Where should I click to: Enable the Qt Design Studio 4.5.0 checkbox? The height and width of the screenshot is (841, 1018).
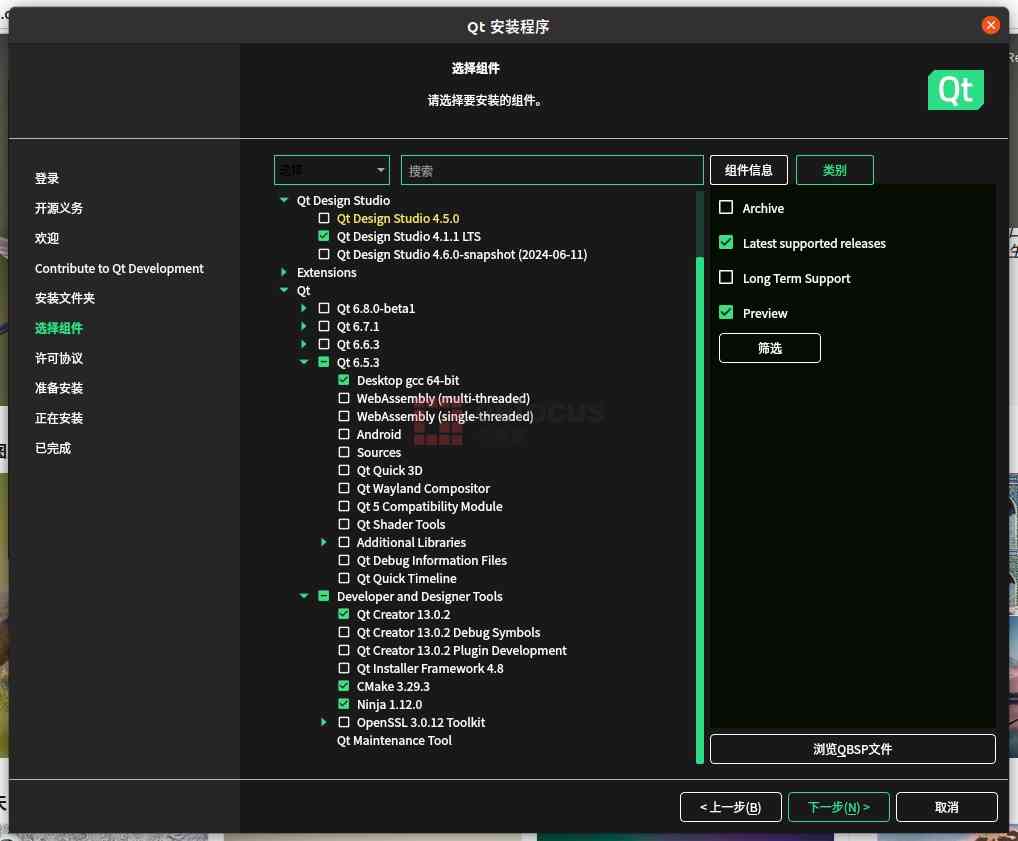coord(324,218)
